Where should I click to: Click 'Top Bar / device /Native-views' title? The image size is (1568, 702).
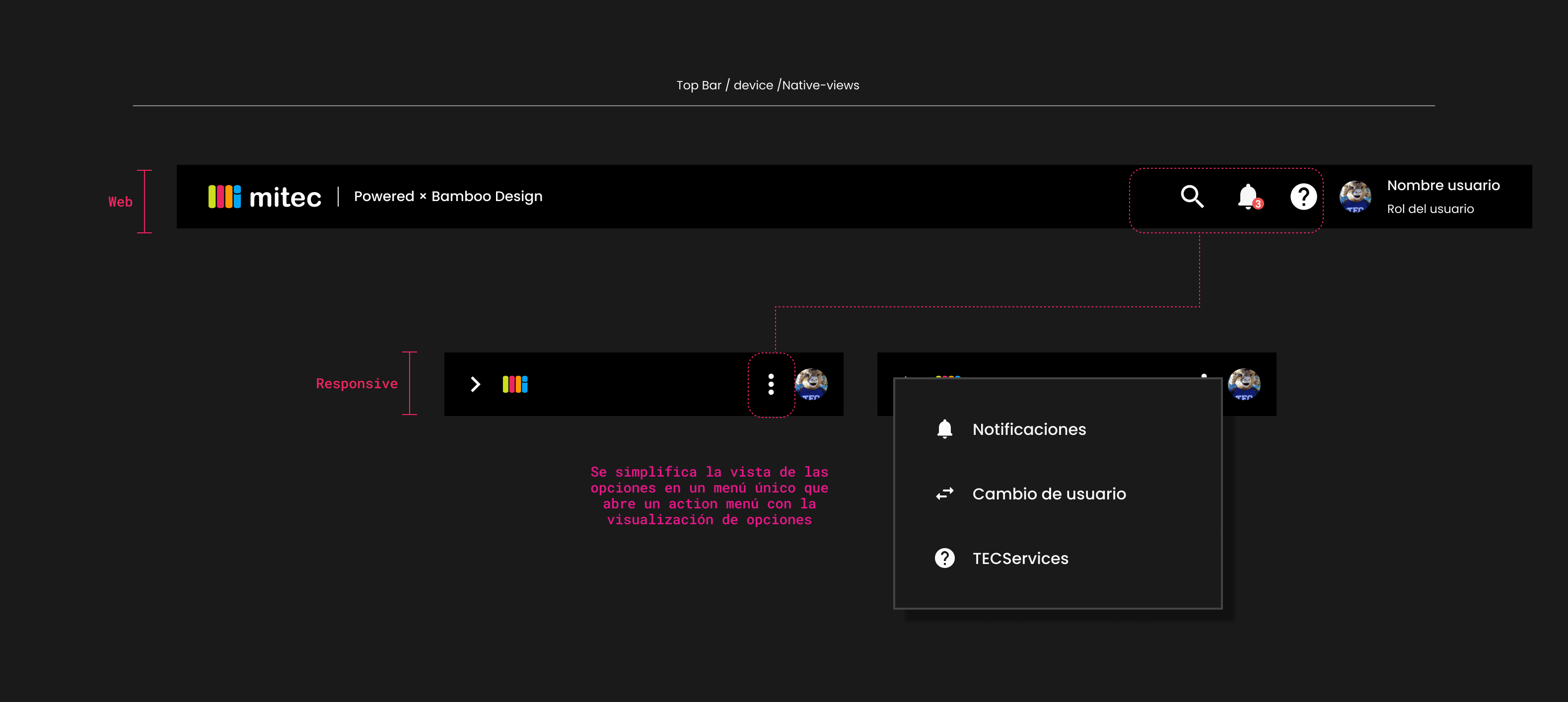pyautogui.click(x=768, y=85)
